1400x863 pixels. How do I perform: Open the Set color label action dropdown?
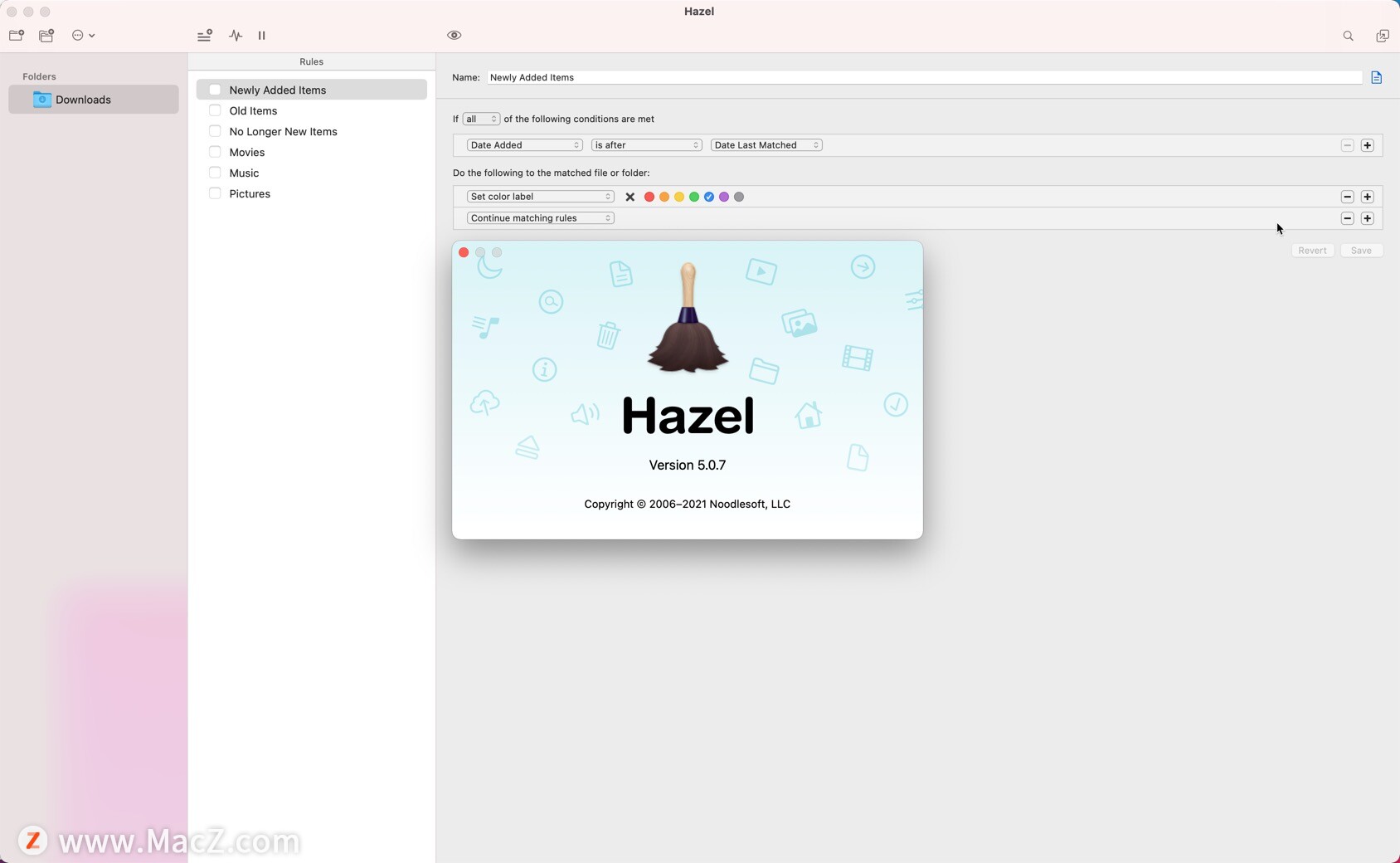[540, 197]
